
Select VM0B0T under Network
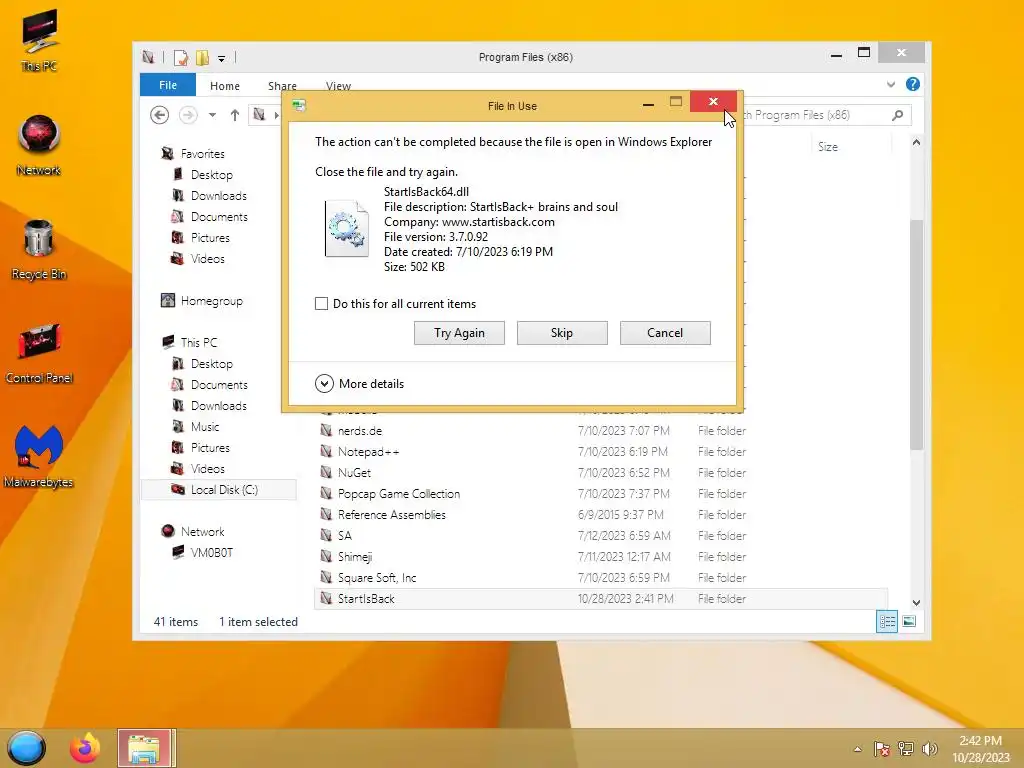pos(211,552)
